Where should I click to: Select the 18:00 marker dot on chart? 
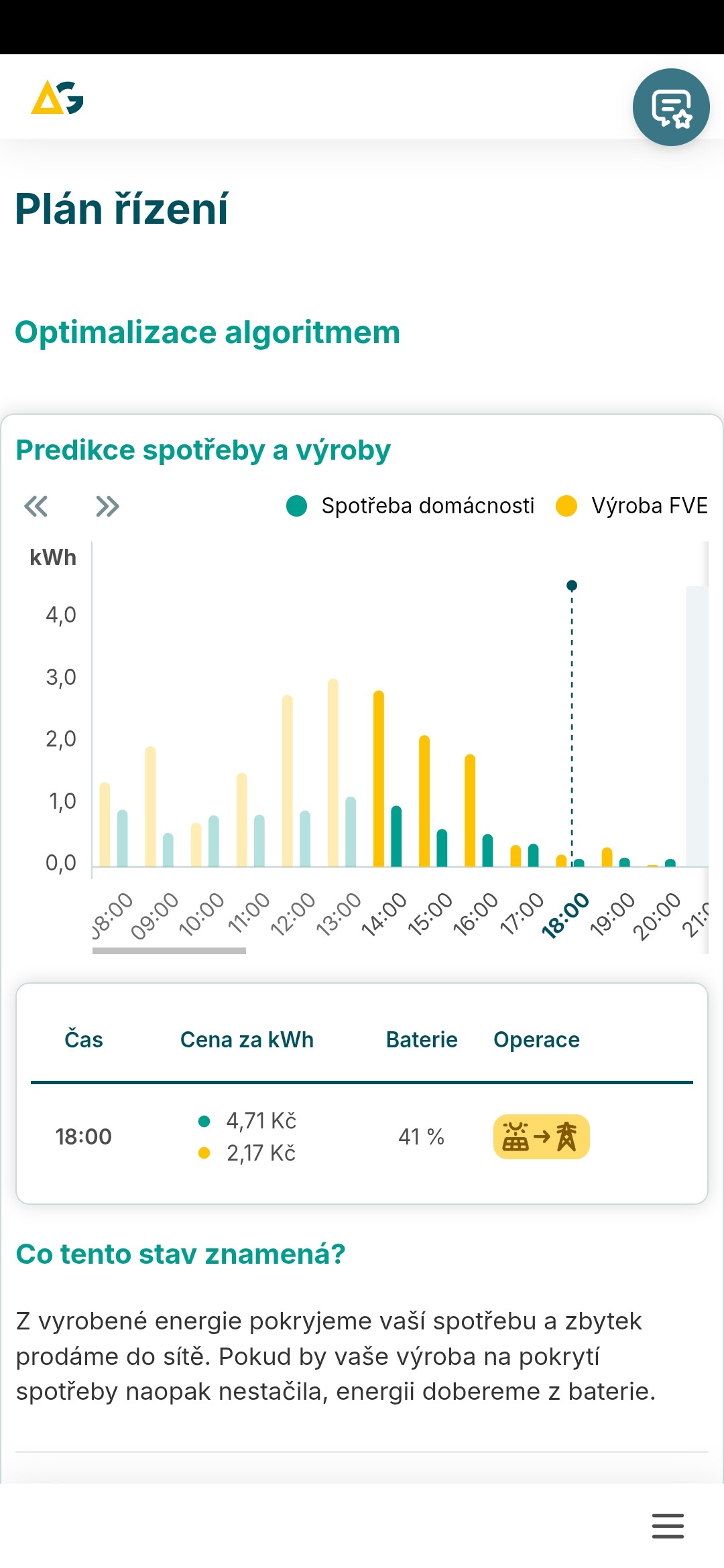(x=572, y=586)
